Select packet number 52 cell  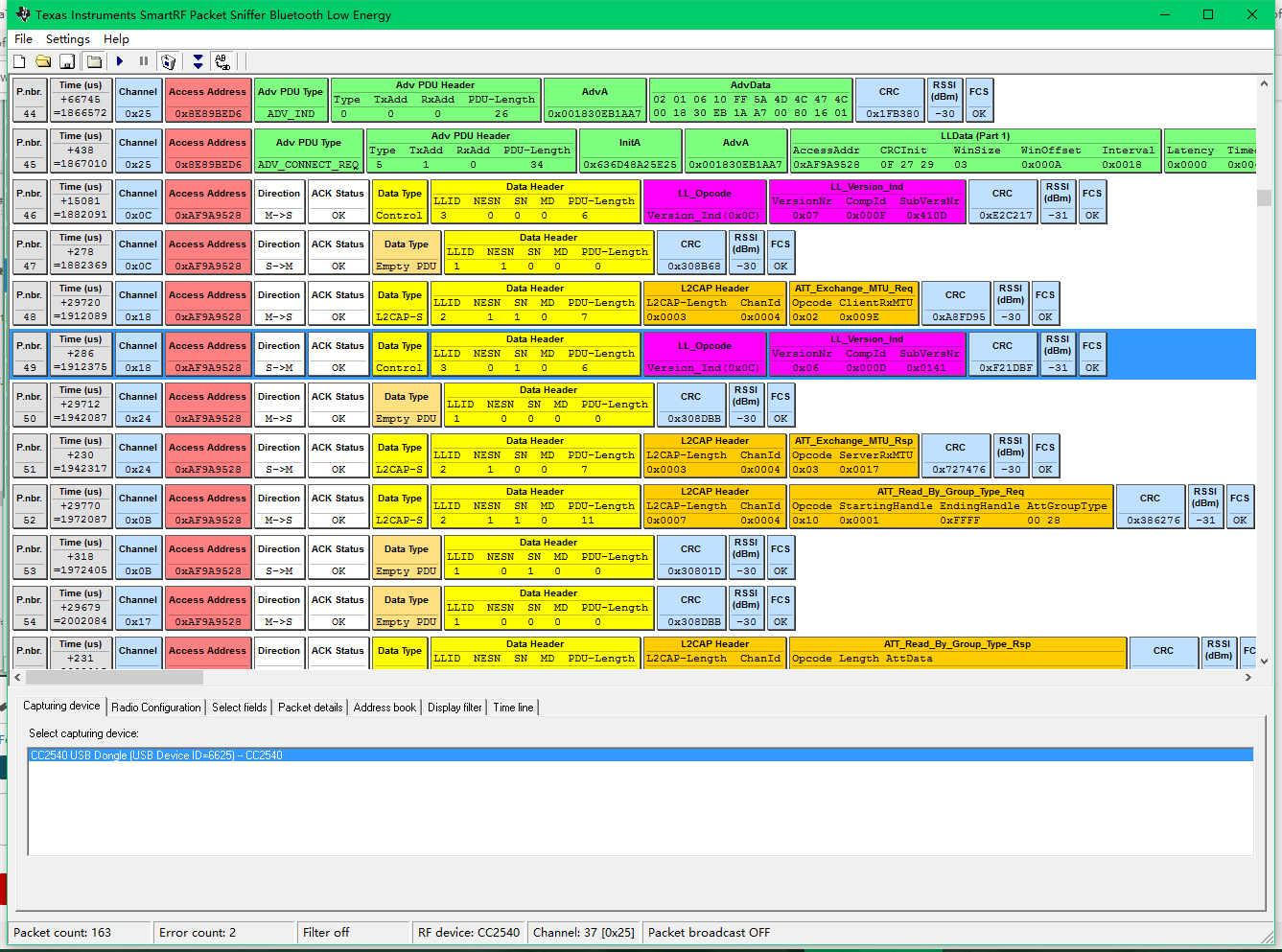coord(30,506)
